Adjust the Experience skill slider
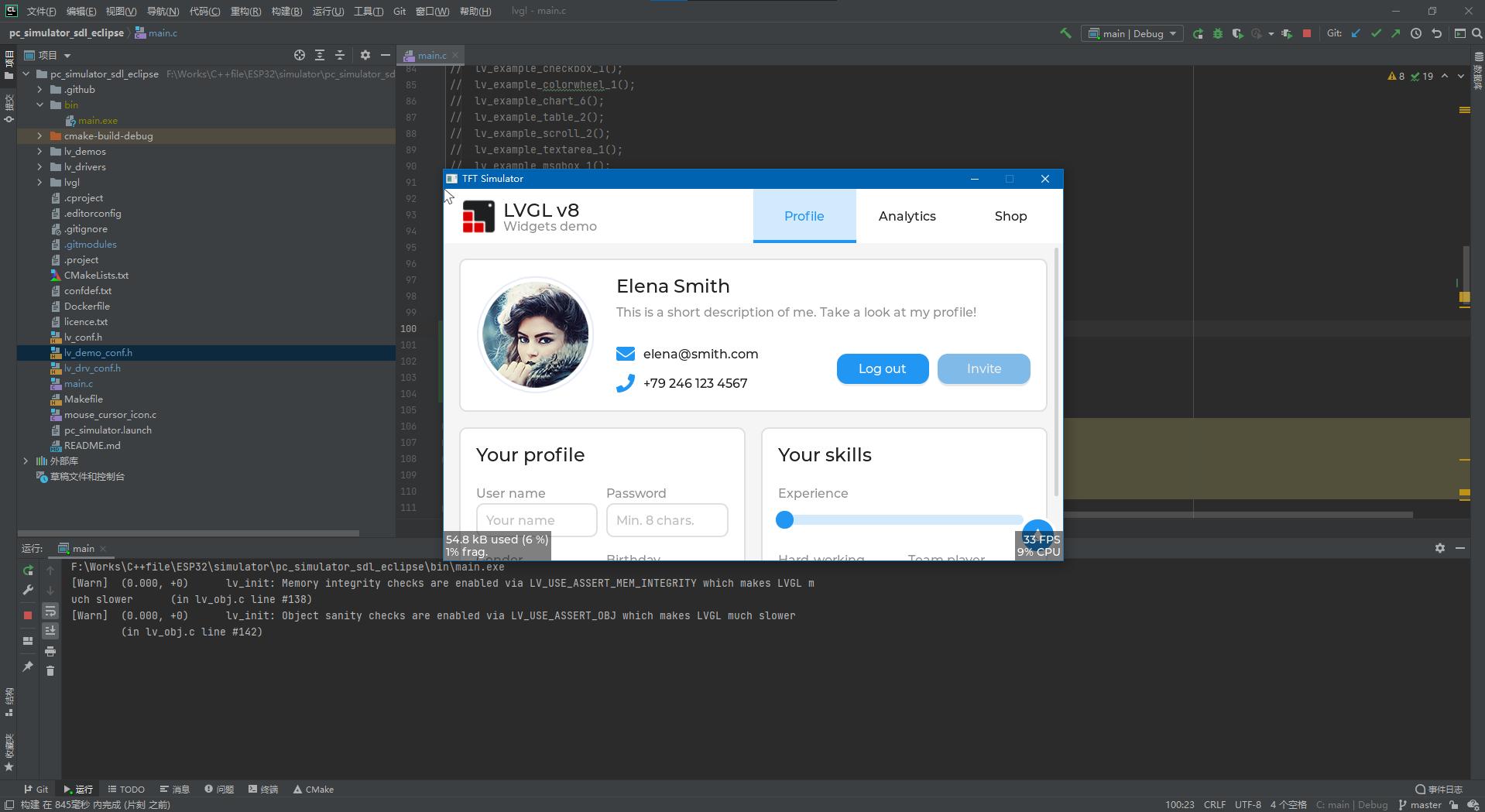Viewport: 1485px width, 812px height. [x=784, y=519]
